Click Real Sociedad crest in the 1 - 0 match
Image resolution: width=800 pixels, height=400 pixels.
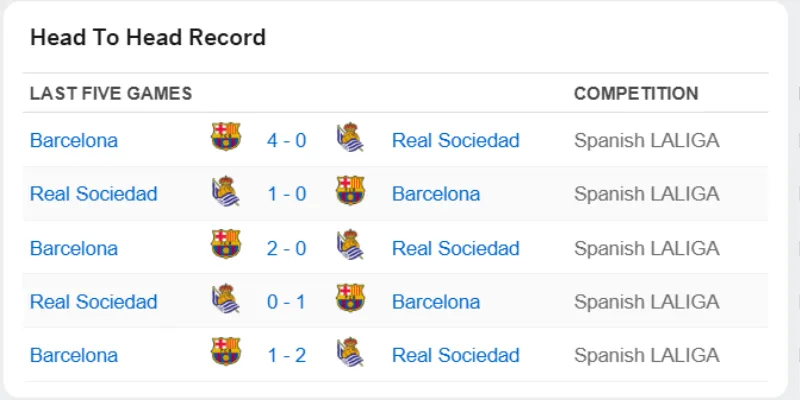(226, 190)
